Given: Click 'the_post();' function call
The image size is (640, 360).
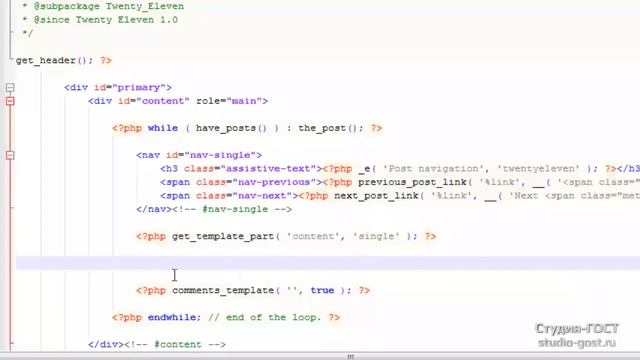Looking at the screenshot, I should pyautogui.click(x=331, y=128).
